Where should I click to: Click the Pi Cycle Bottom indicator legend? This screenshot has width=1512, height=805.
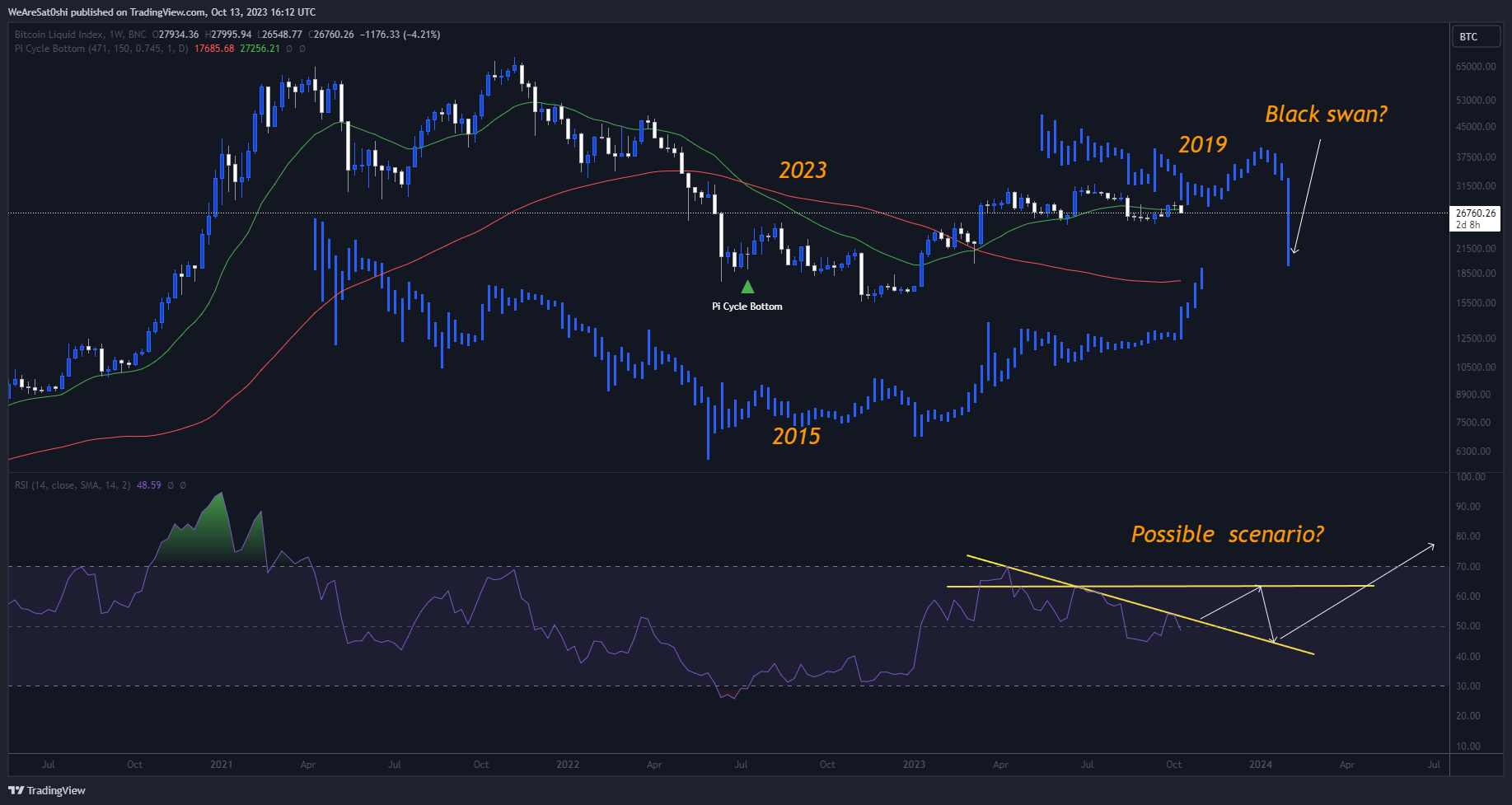[101, 49]
